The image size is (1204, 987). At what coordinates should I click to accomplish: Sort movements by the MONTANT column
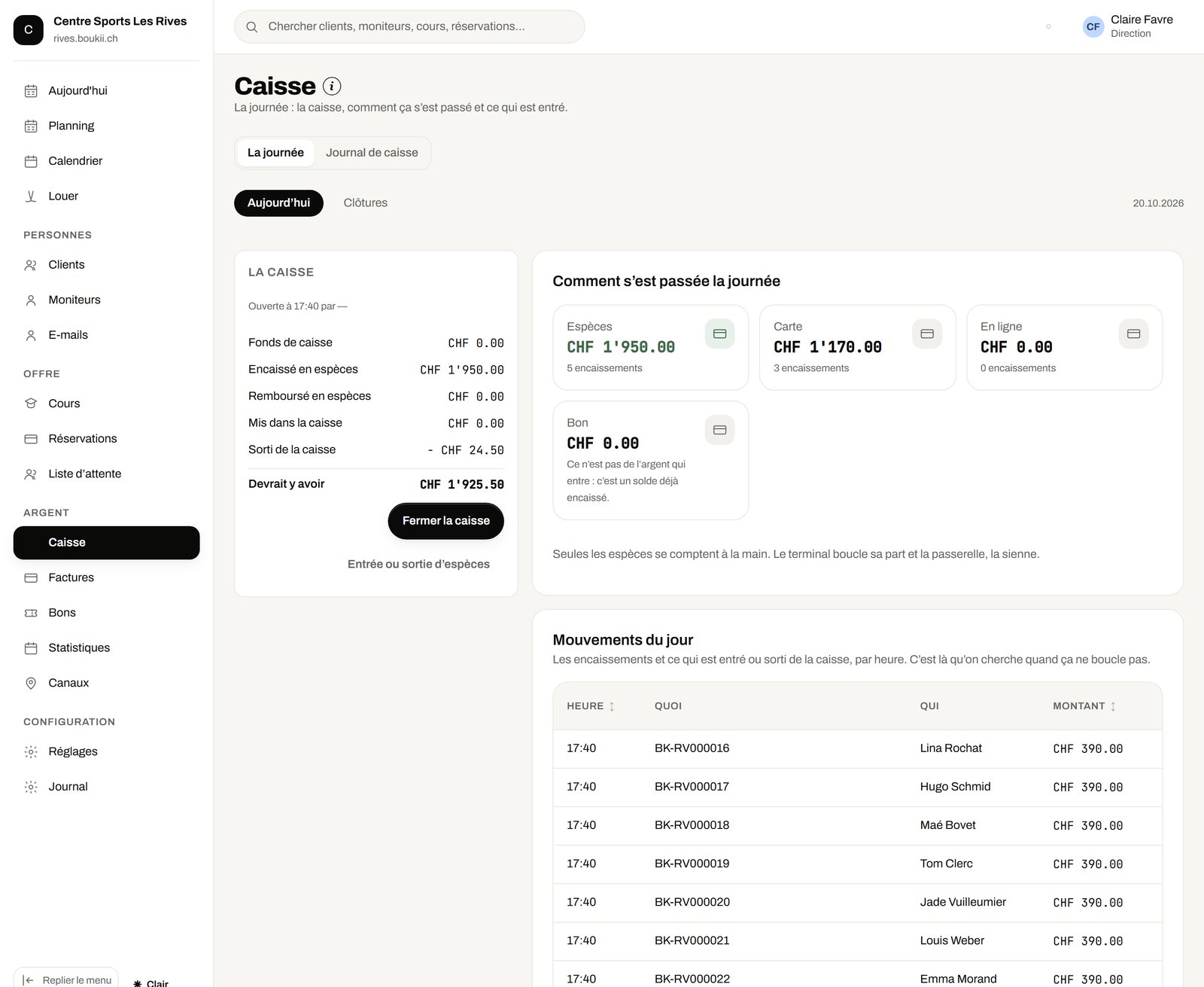(x=1084, y=706)
